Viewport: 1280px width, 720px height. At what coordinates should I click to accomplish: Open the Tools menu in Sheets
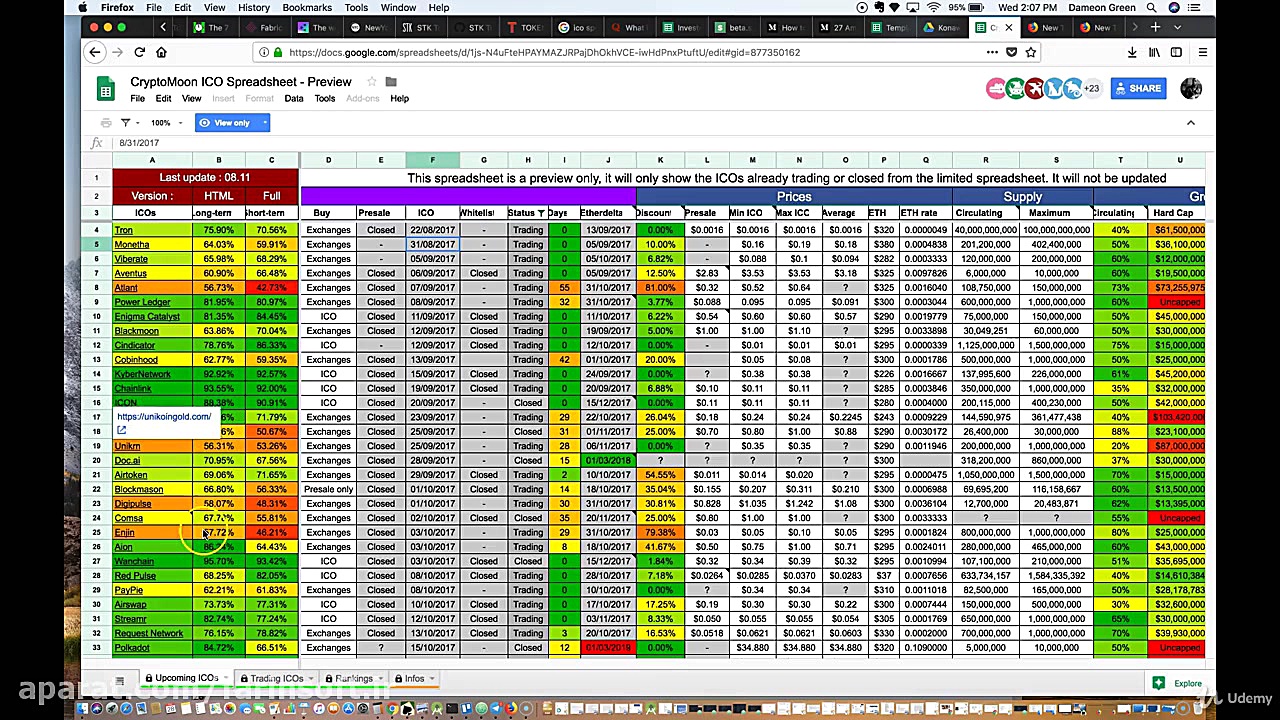tap(325, 99)
